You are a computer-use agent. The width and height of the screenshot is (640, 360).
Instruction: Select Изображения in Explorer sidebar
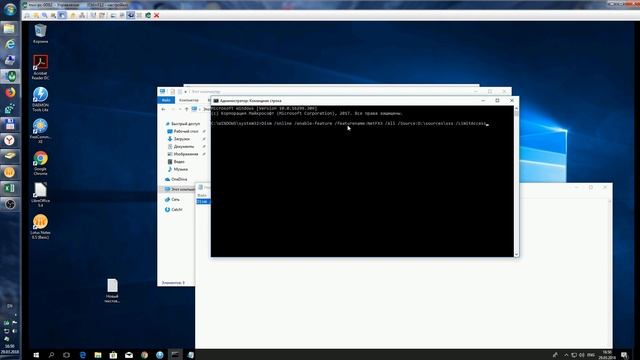[x=183, y=154]
